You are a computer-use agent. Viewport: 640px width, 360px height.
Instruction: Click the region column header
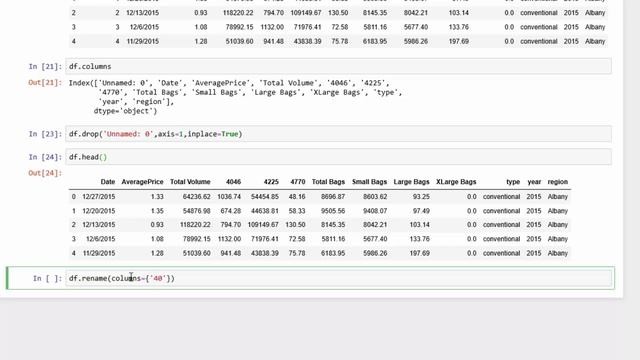(x=558, y=182)
